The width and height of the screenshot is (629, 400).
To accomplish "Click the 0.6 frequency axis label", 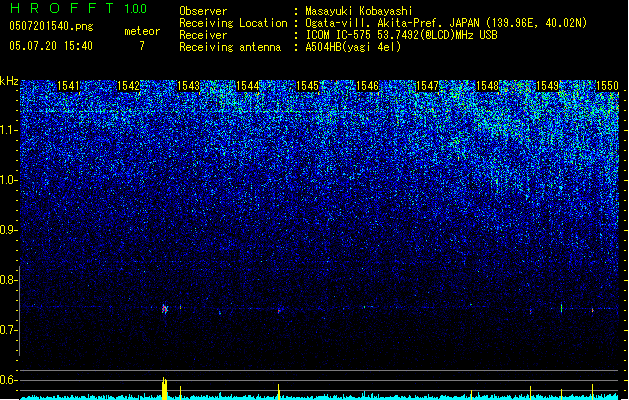I will click(x=9, y=380).
